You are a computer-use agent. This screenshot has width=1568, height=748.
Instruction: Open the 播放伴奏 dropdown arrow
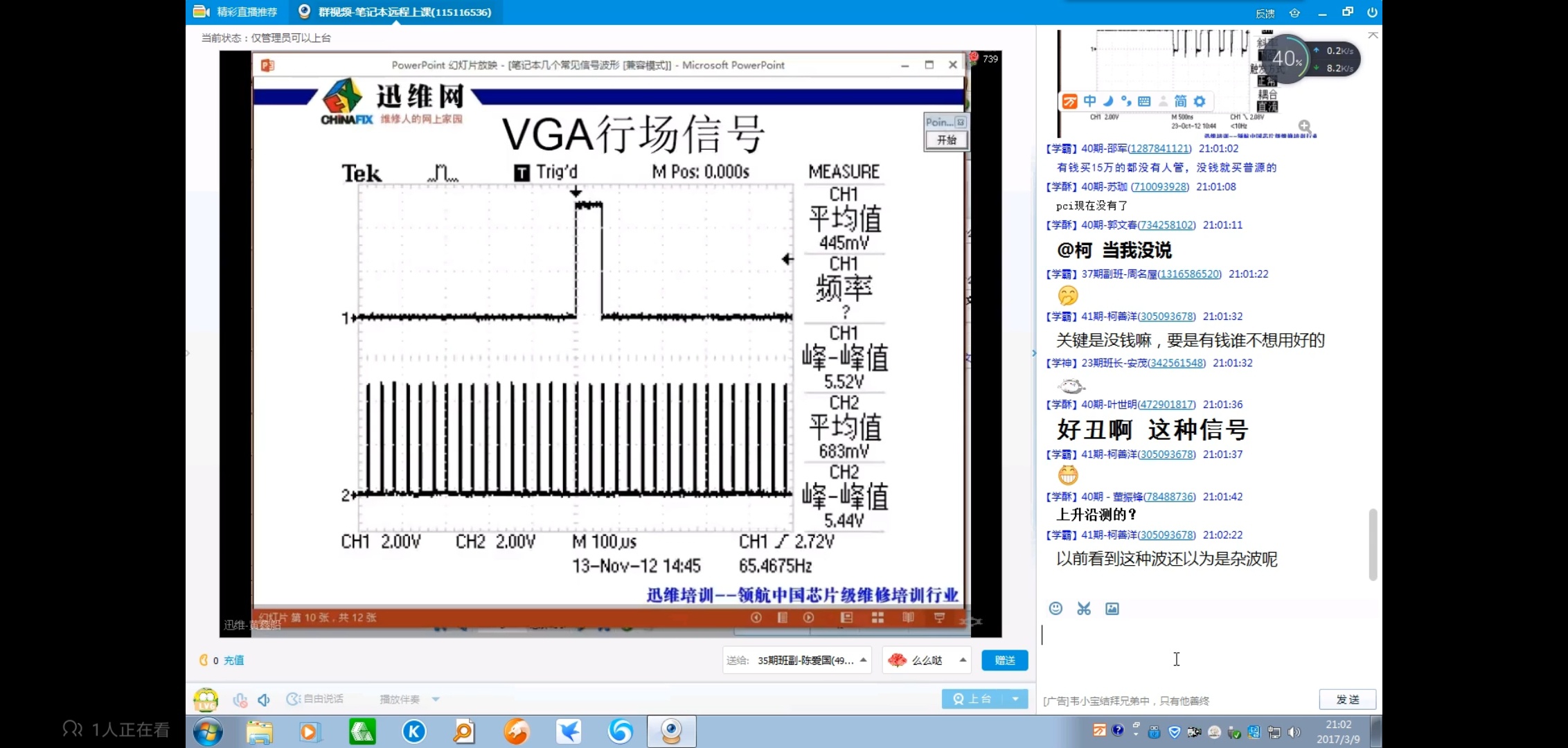[436, 700]
